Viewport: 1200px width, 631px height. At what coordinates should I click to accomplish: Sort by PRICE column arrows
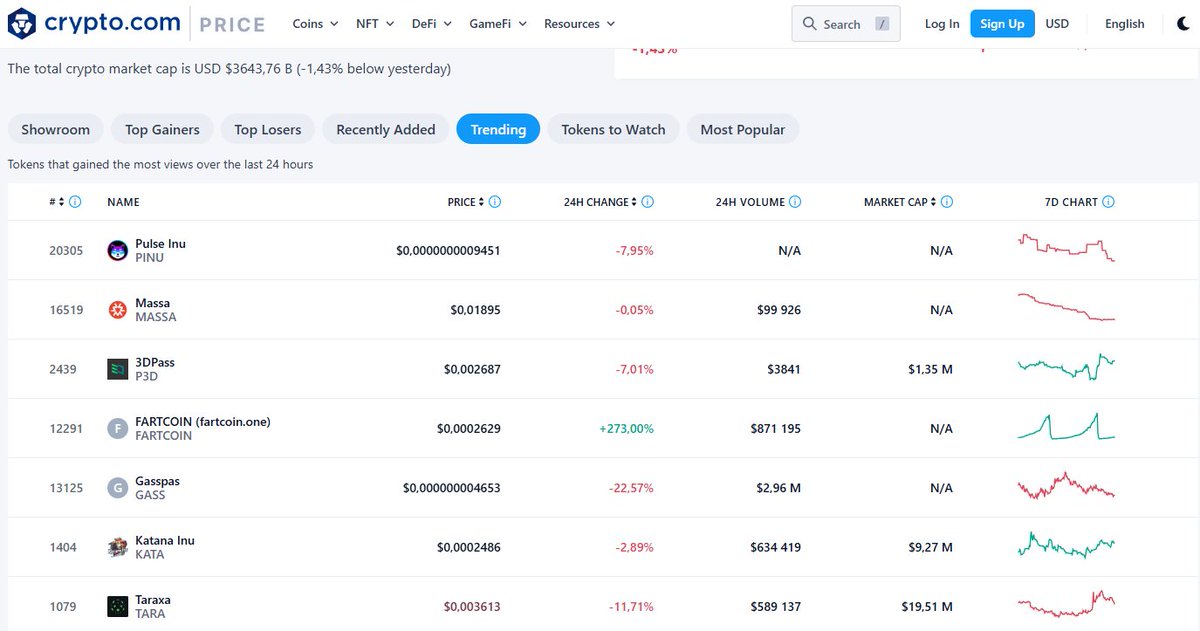481,202
